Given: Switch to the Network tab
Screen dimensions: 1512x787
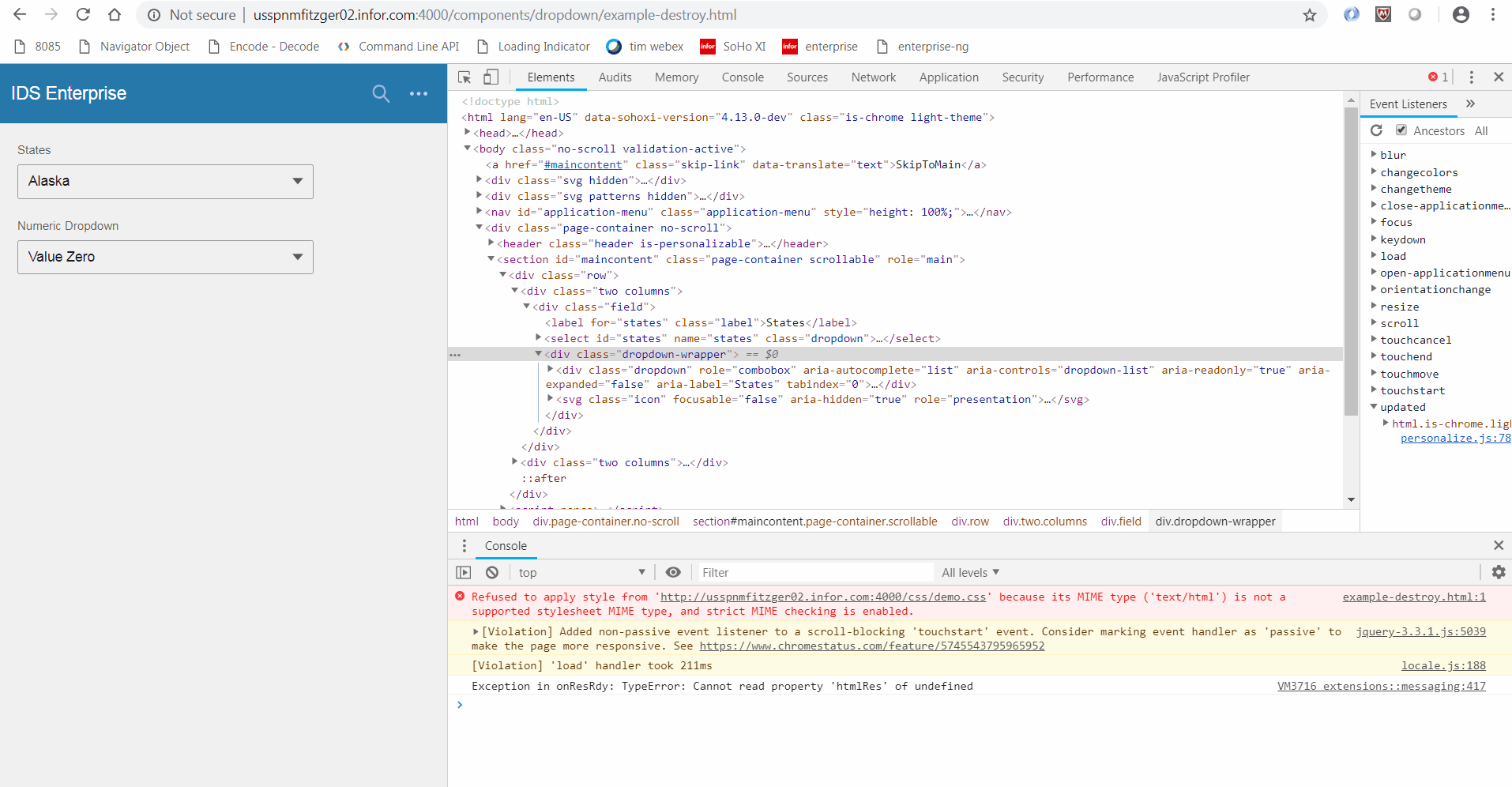Looking at the screenshot, I should click(873, 77).
